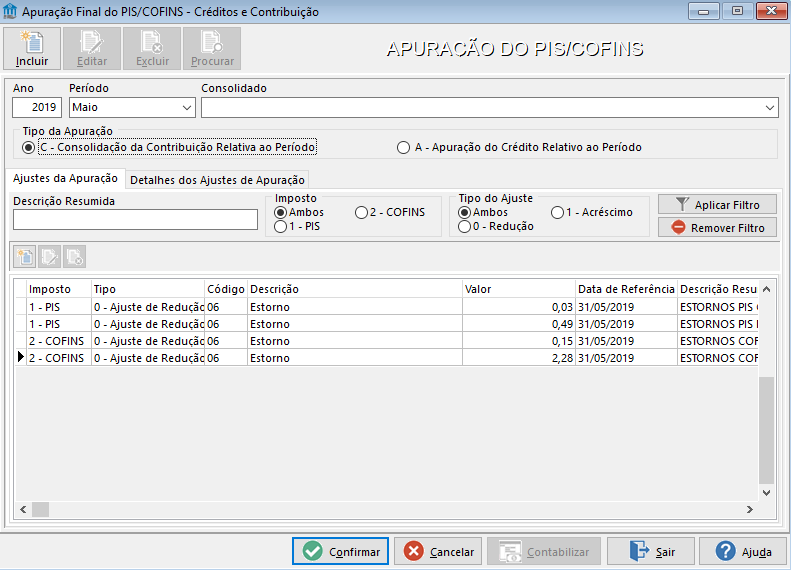Click the Cancelar button

point(438,551)
